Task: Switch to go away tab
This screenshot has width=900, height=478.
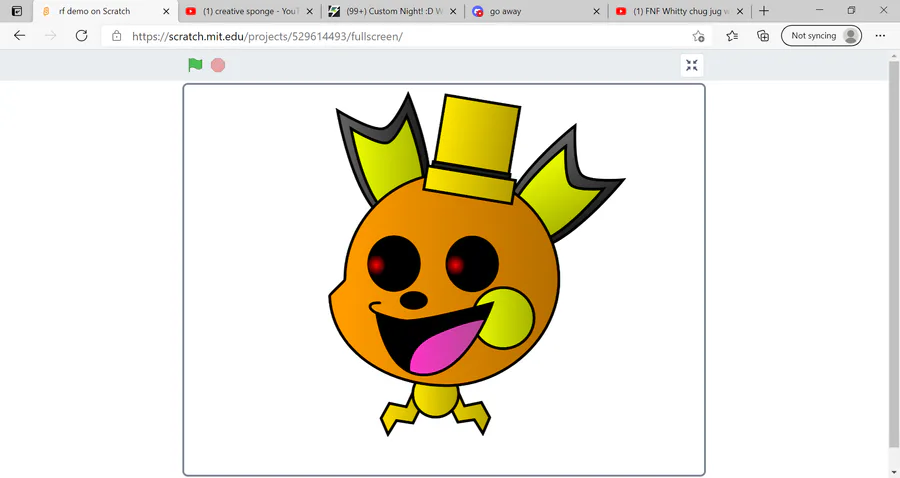Action: tap(536, 11)
